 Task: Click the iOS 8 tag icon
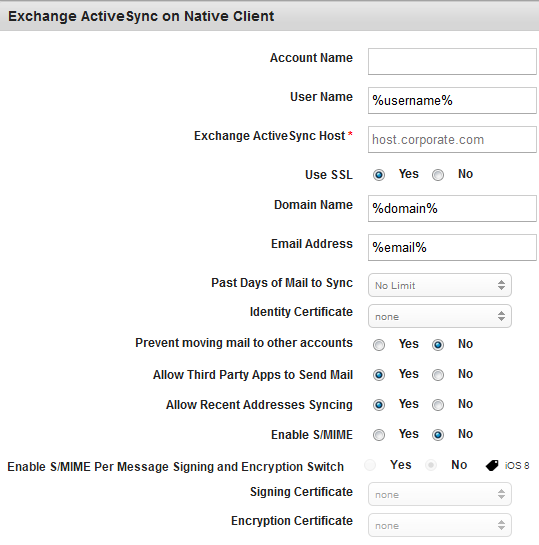coord(492,465)
